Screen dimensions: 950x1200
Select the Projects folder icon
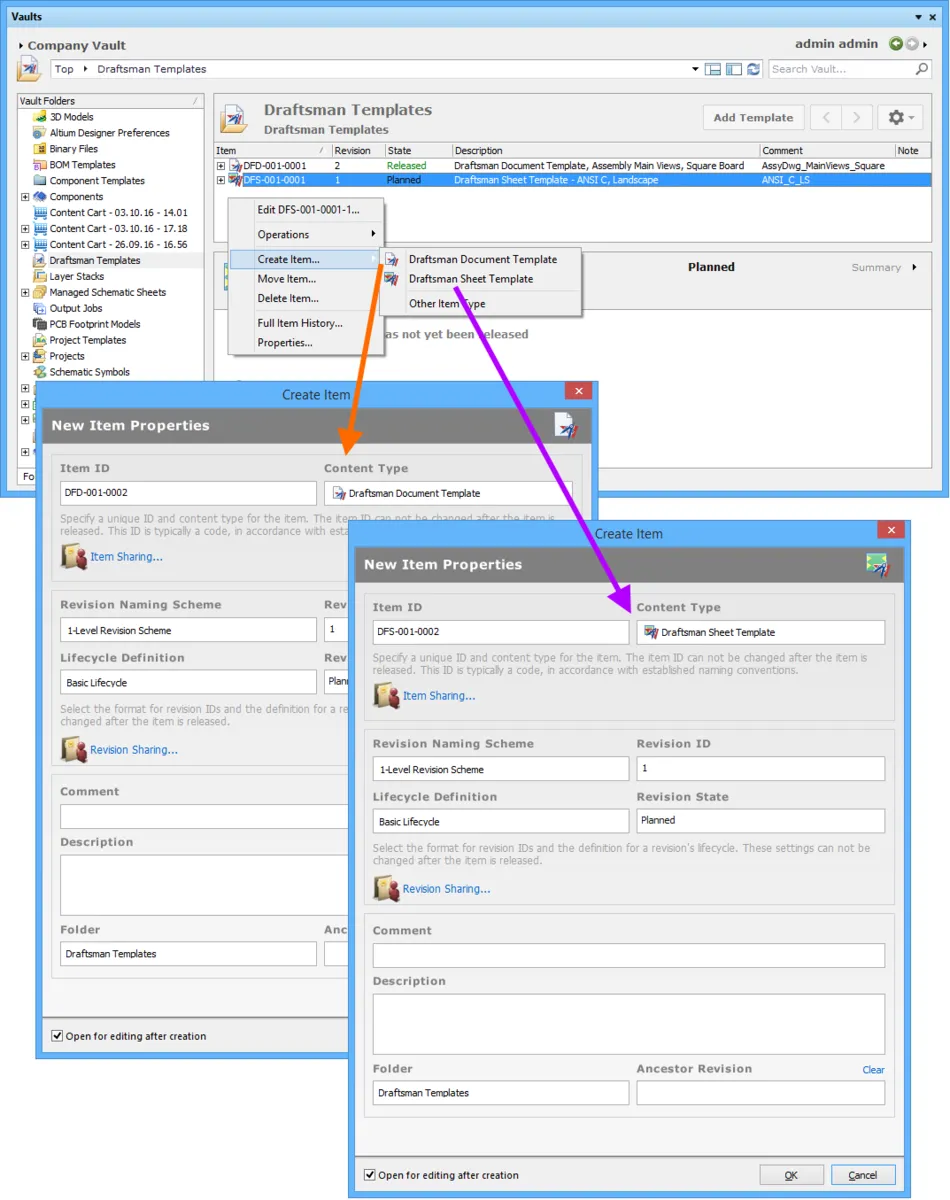tap(40, 356)
